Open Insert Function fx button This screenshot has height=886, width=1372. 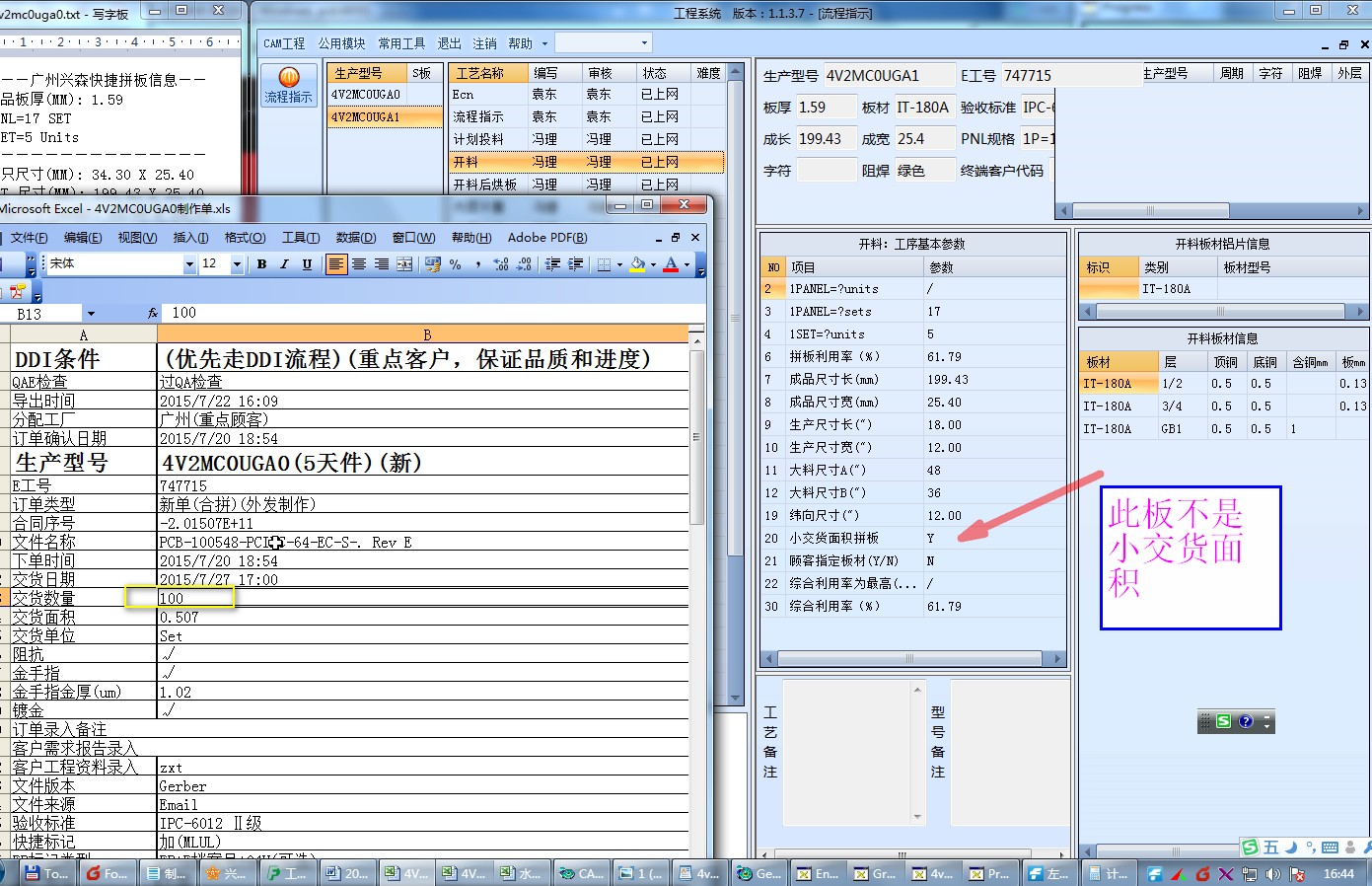(153, 313)
